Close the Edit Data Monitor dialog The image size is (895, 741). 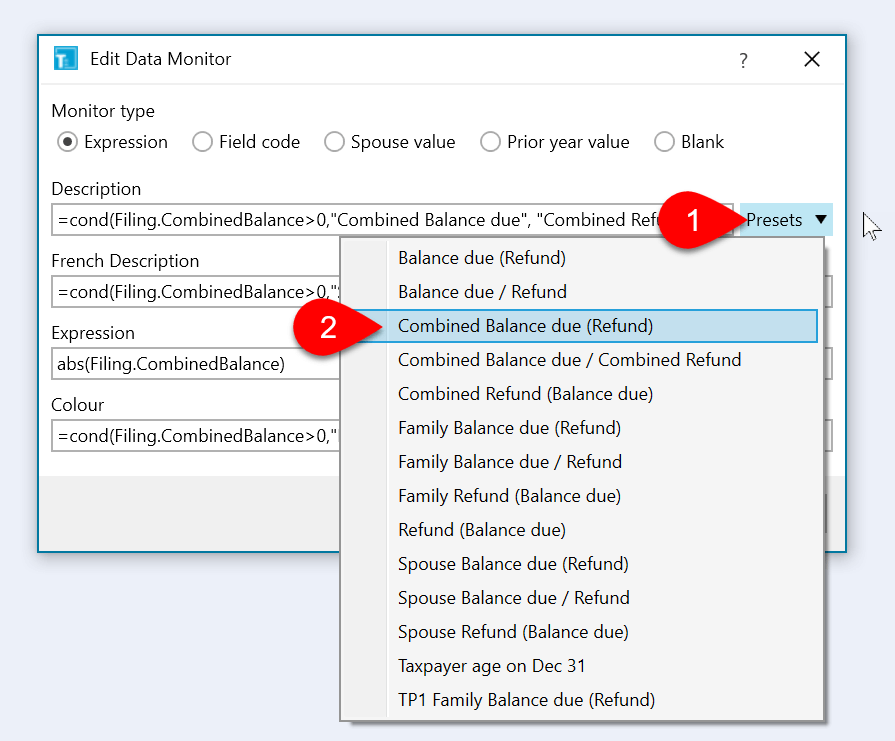tap(812, 59)
